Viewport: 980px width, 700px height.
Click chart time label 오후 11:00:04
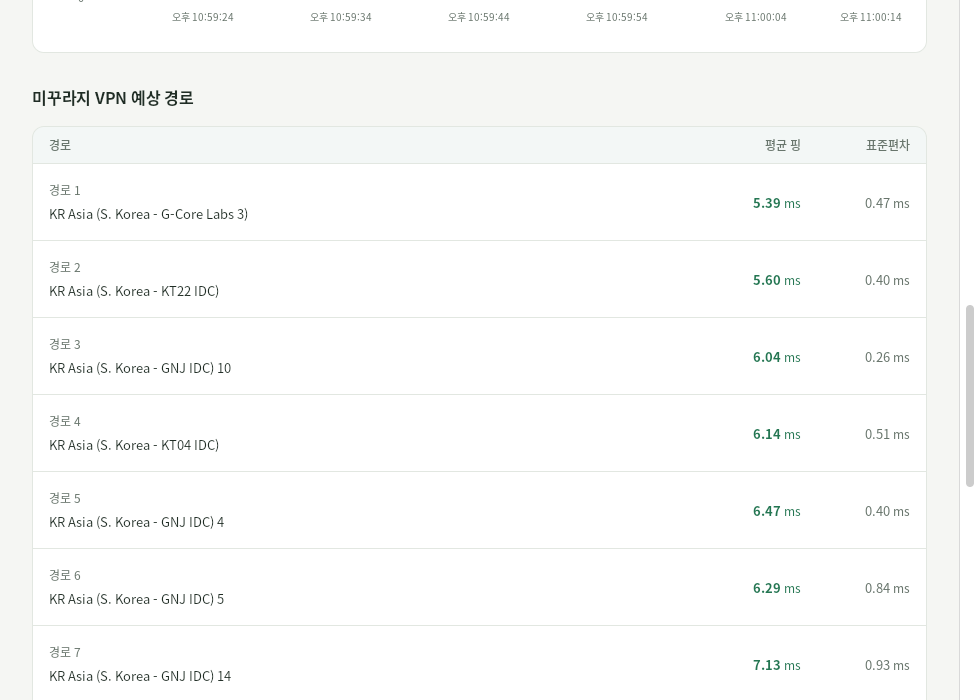coord(756,17)
